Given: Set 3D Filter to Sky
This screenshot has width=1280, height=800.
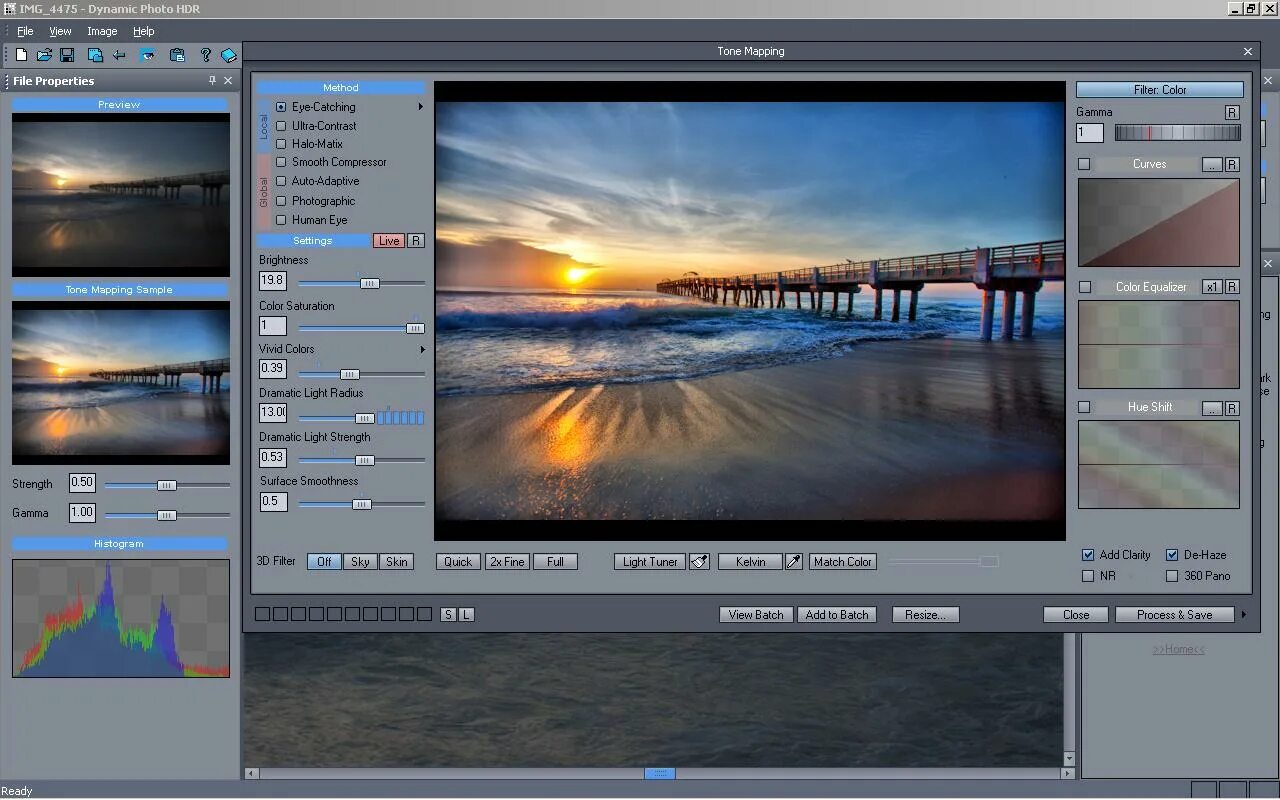Looking at the screenshot, I should [360, 561].
